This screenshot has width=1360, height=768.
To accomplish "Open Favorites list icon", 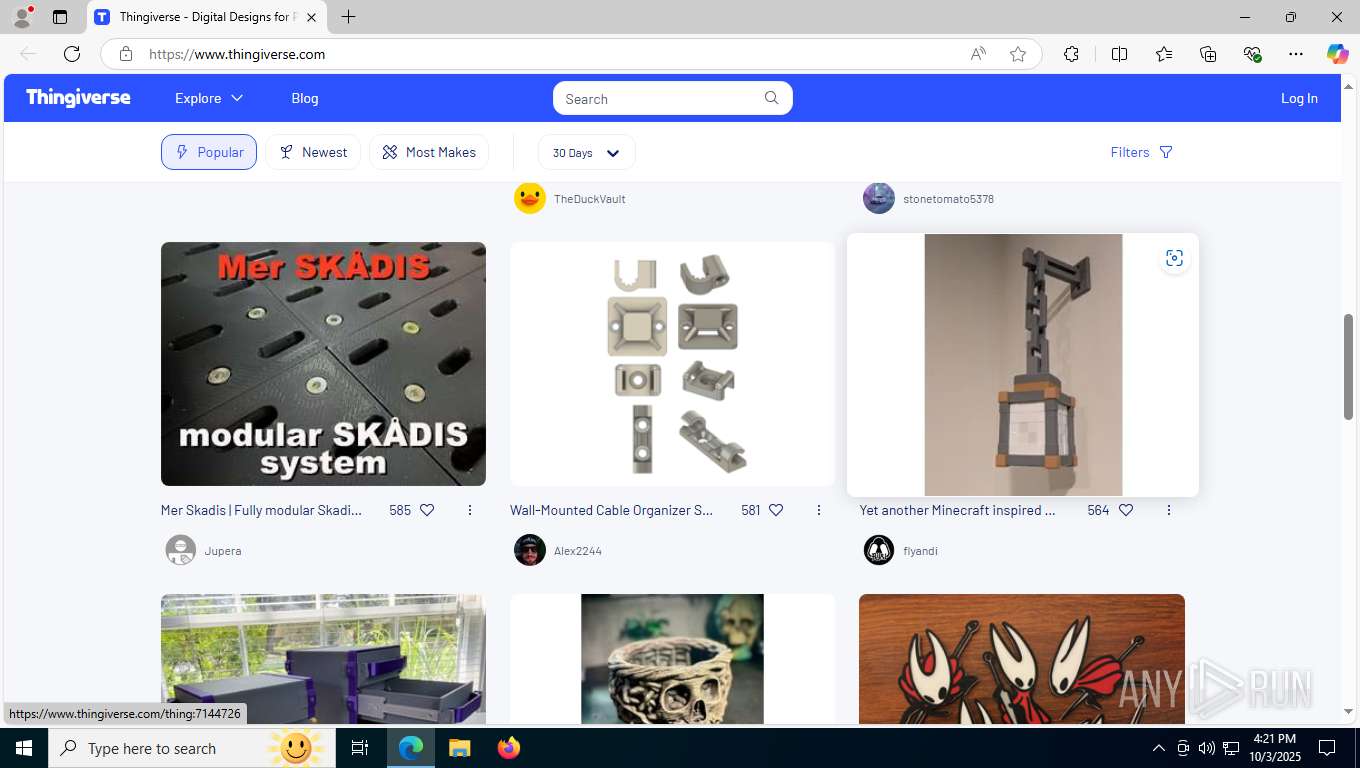I will pos(1164,54).
